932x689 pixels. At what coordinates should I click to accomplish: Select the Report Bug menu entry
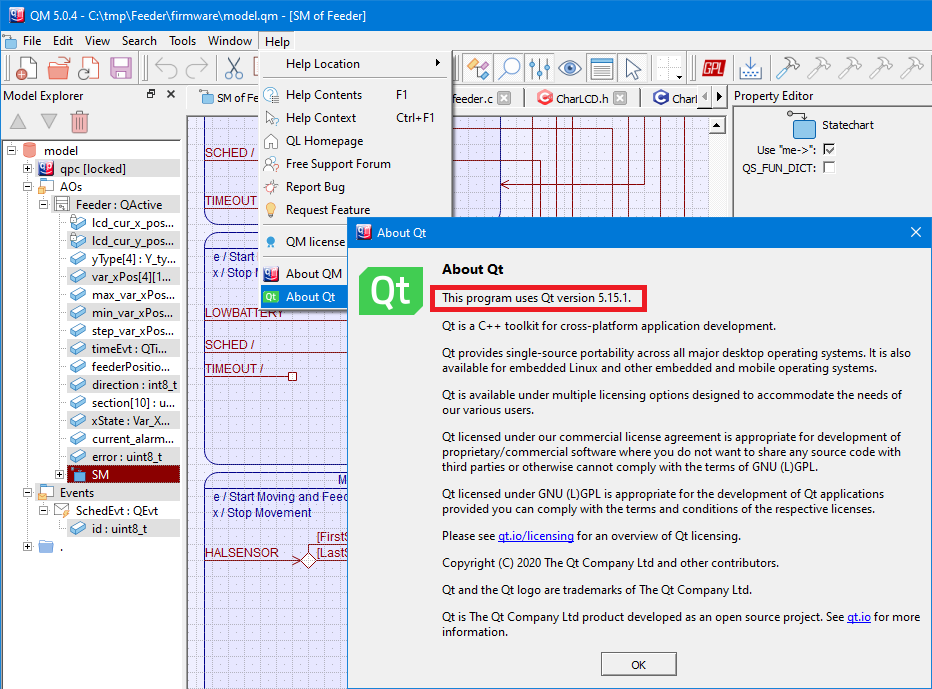(x=315, y=187)
